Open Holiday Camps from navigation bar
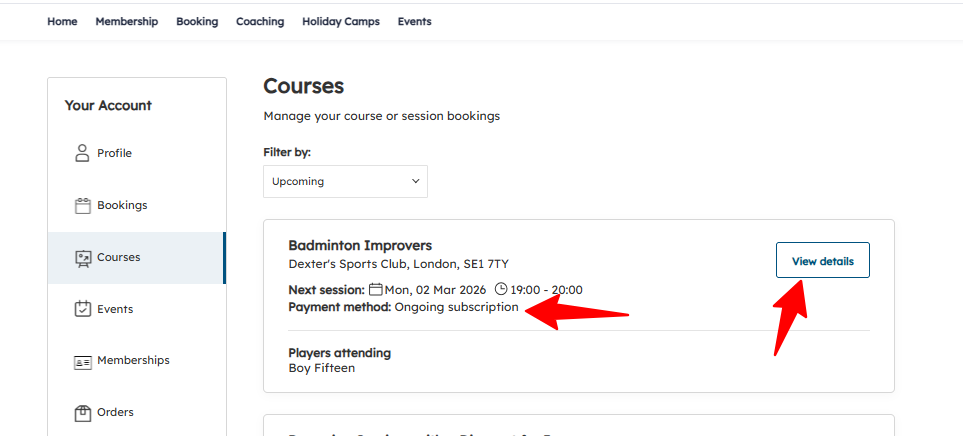This screenshot has width=963, height=436. pyautogui.click(x=341, y=21)
